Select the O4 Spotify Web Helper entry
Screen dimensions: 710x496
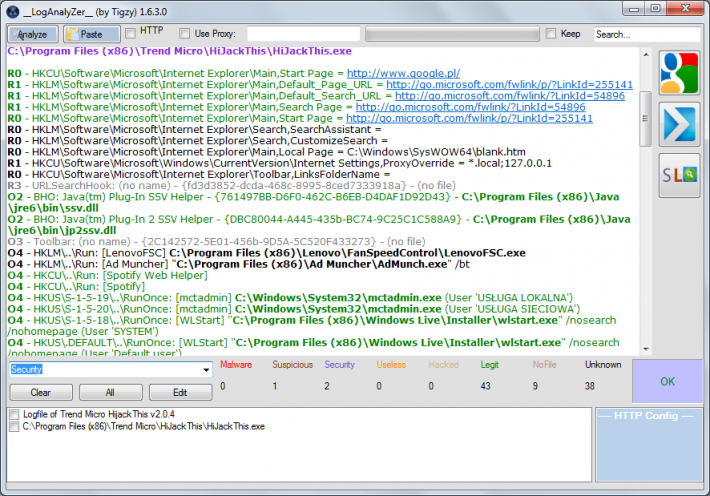(108, 275)
